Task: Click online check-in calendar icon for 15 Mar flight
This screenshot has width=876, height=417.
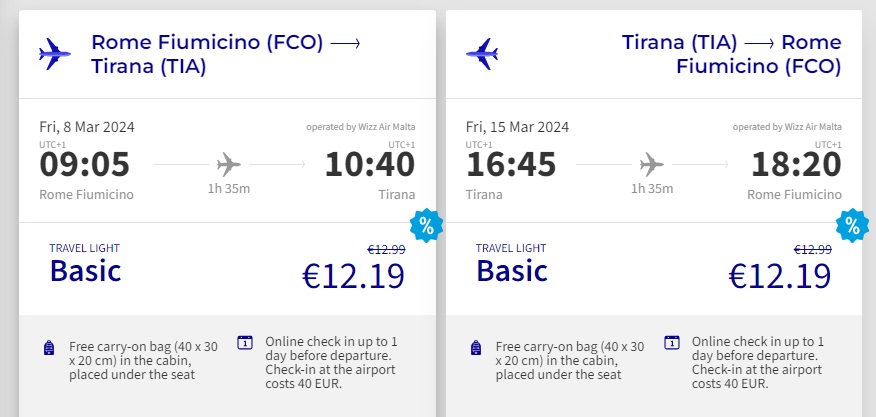Action: (672, 342)
